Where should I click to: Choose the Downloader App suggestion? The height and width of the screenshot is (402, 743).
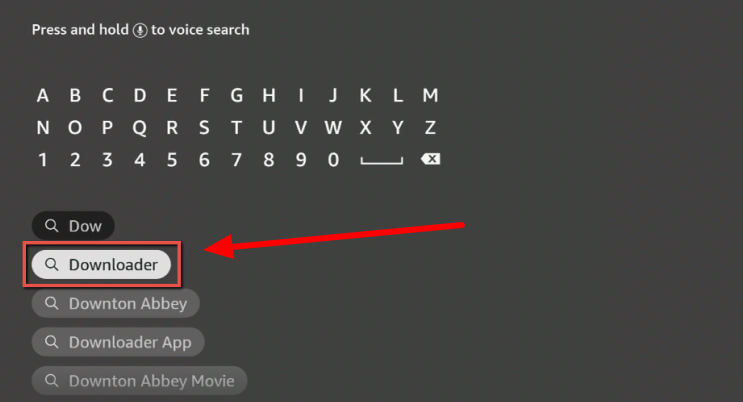(x=118, y=342)
